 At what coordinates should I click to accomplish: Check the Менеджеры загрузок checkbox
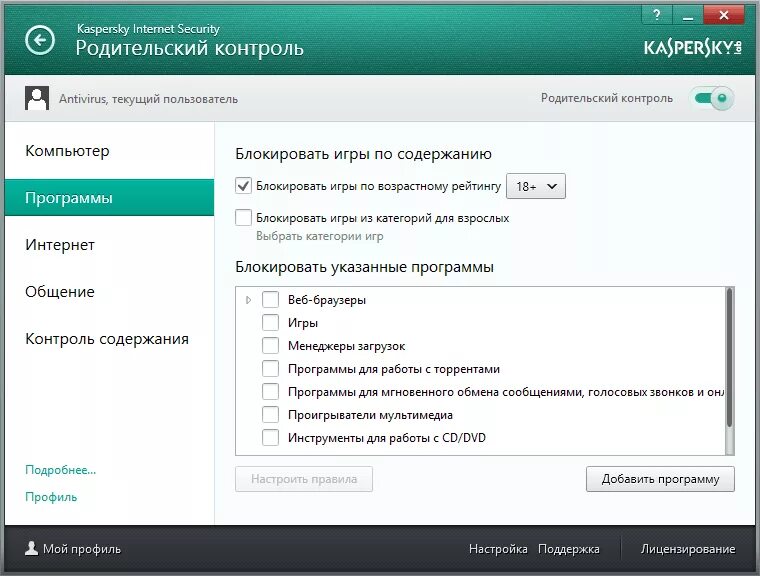tap(270, 346)
